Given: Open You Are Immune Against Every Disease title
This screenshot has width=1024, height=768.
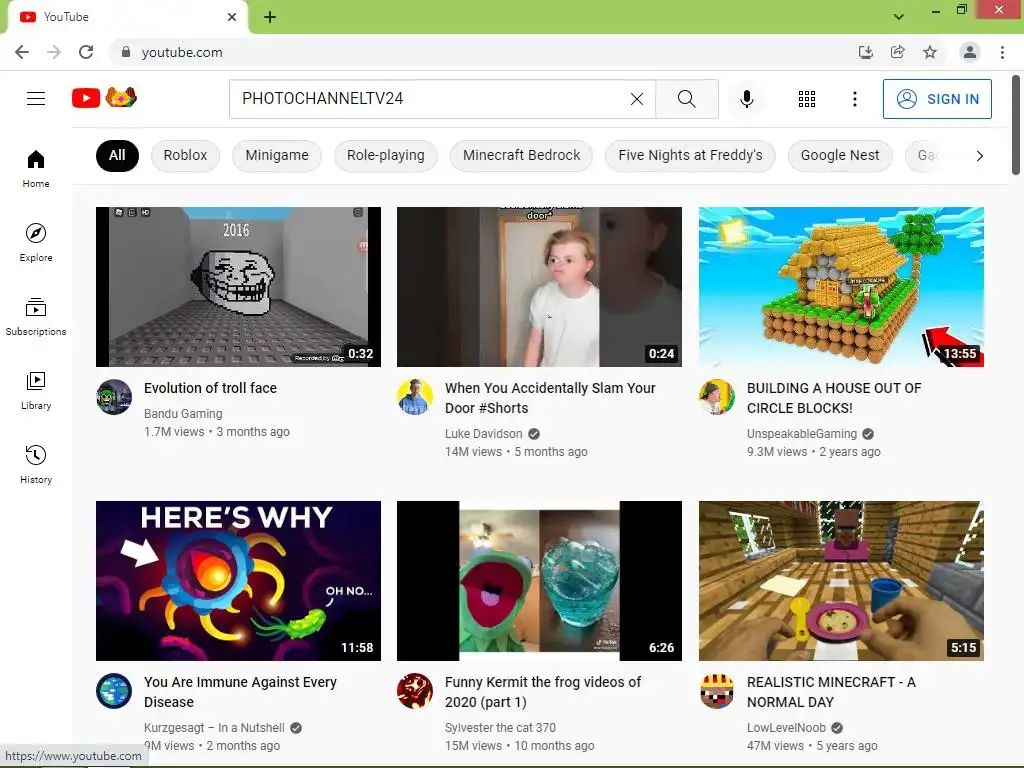Looking at the screenshot, I should tap(240, 692).
